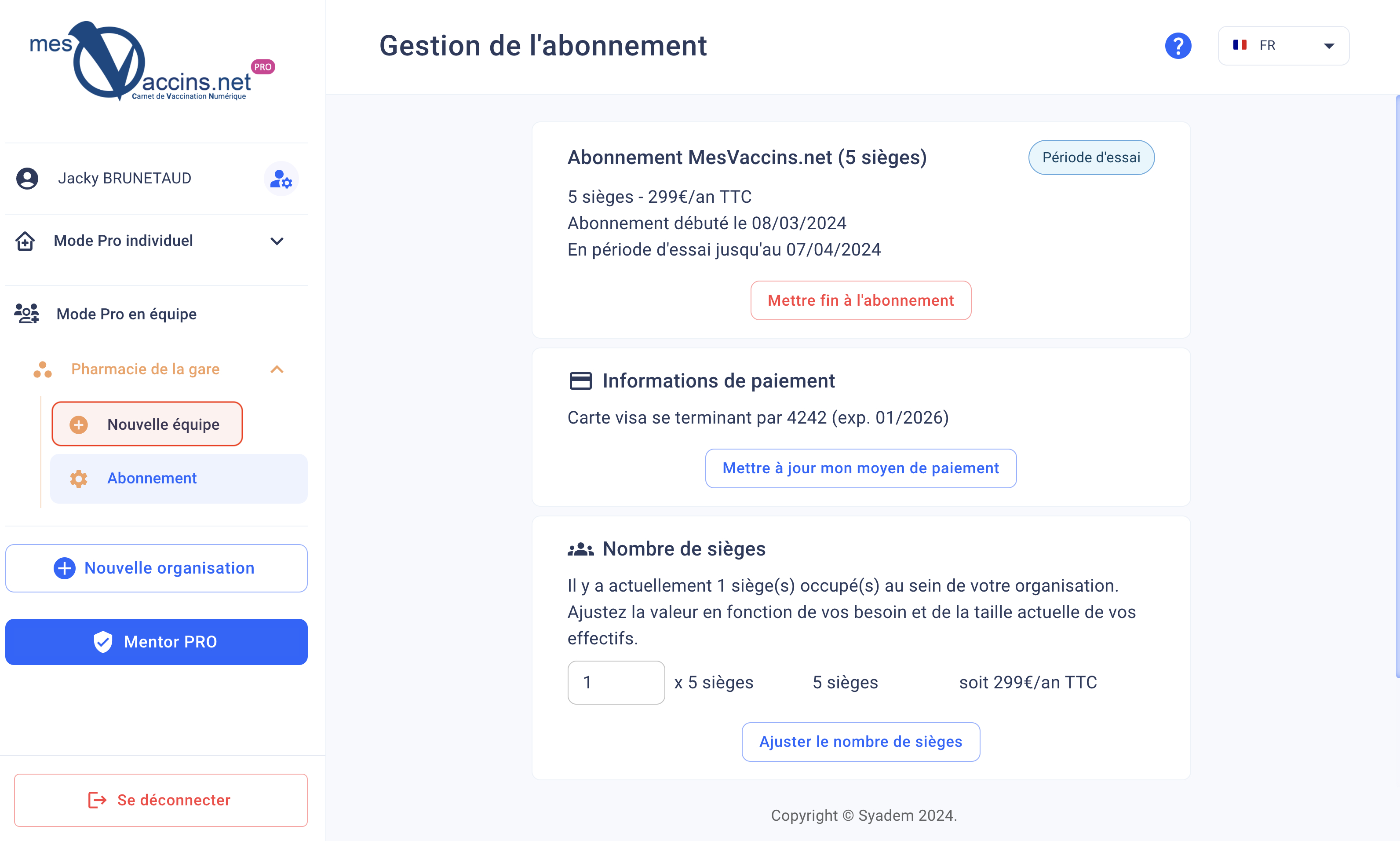This screenshot has width=1400, height=841.
Task: Click the profile avatar icon
Action: 27,179
